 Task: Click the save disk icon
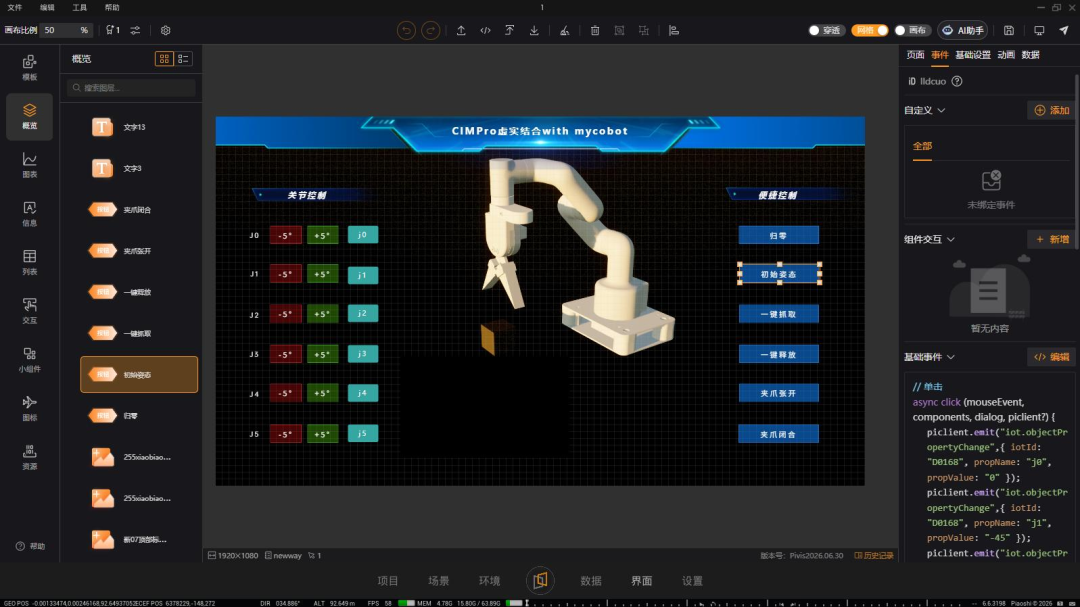point(1008,30)
